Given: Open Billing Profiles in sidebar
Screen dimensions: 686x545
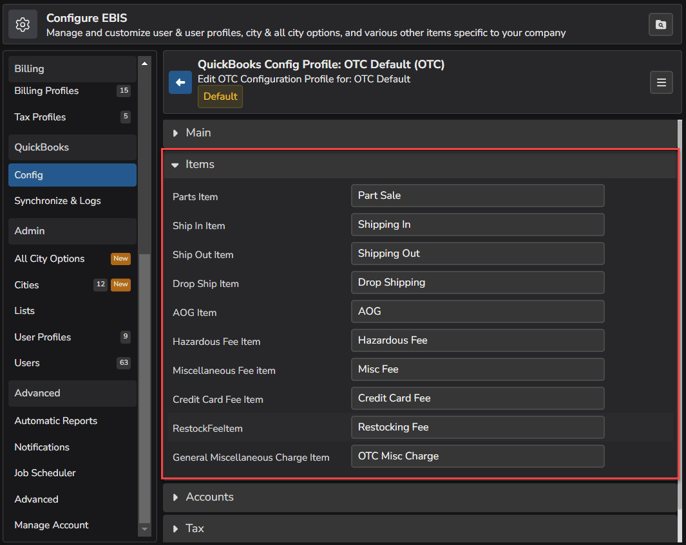Looking at the screenshot, I should coord(46,91).
